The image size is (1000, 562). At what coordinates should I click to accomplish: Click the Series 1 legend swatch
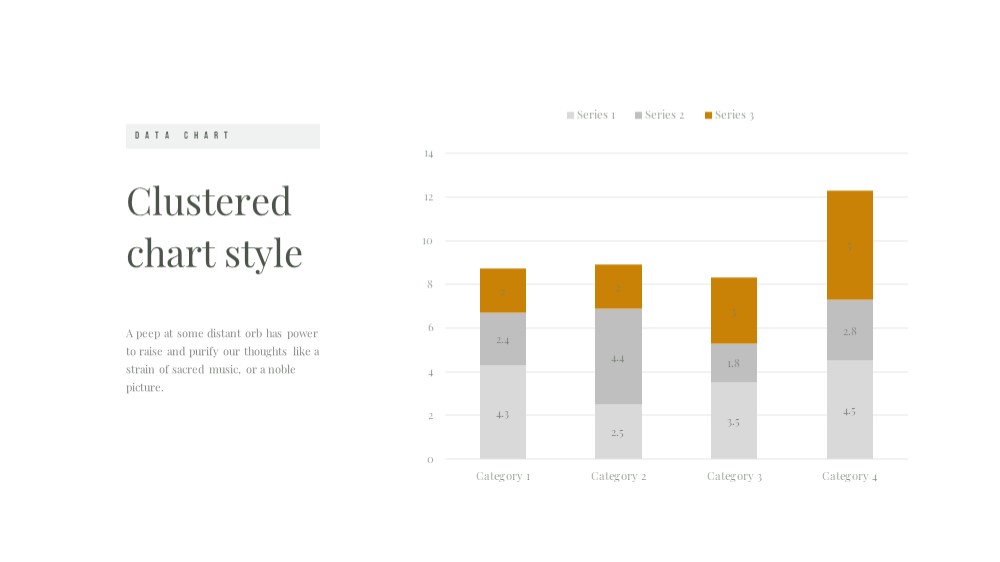[570, 115]
